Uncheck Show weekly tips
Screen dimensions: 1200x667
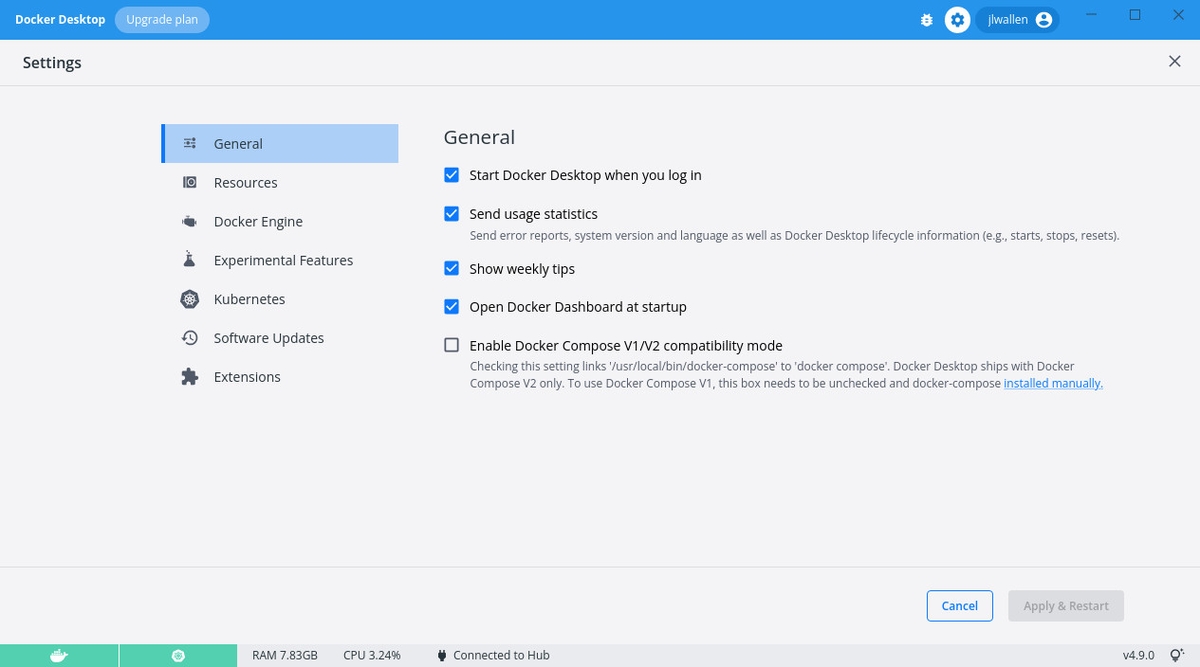[x=451, y=269]
